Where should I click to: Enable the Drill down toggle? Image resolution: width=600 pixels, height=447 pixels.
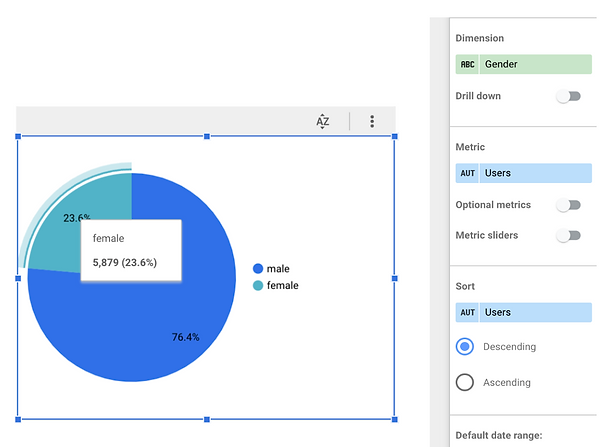(568, 96)
